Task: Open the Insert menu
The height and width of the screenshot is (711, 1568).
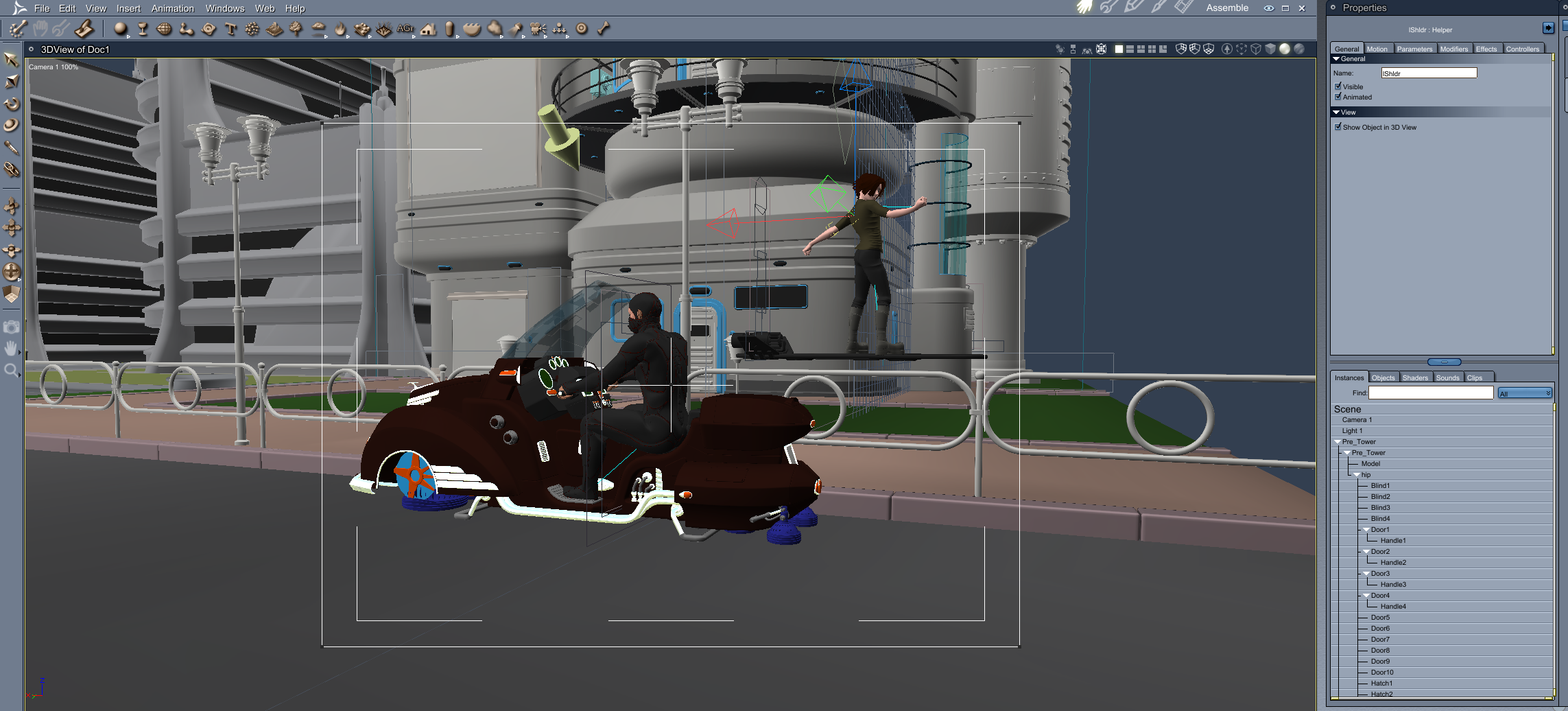Action: 128,8
